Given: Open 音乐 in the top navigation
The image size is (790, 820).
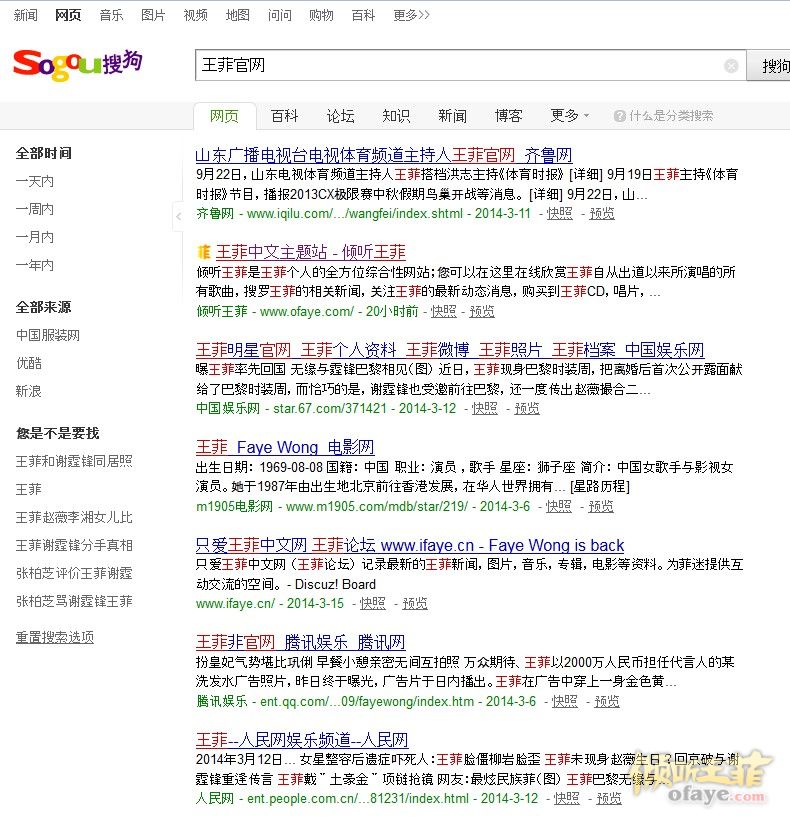Looking at the screenshot, I should click(x=111, y=15).
